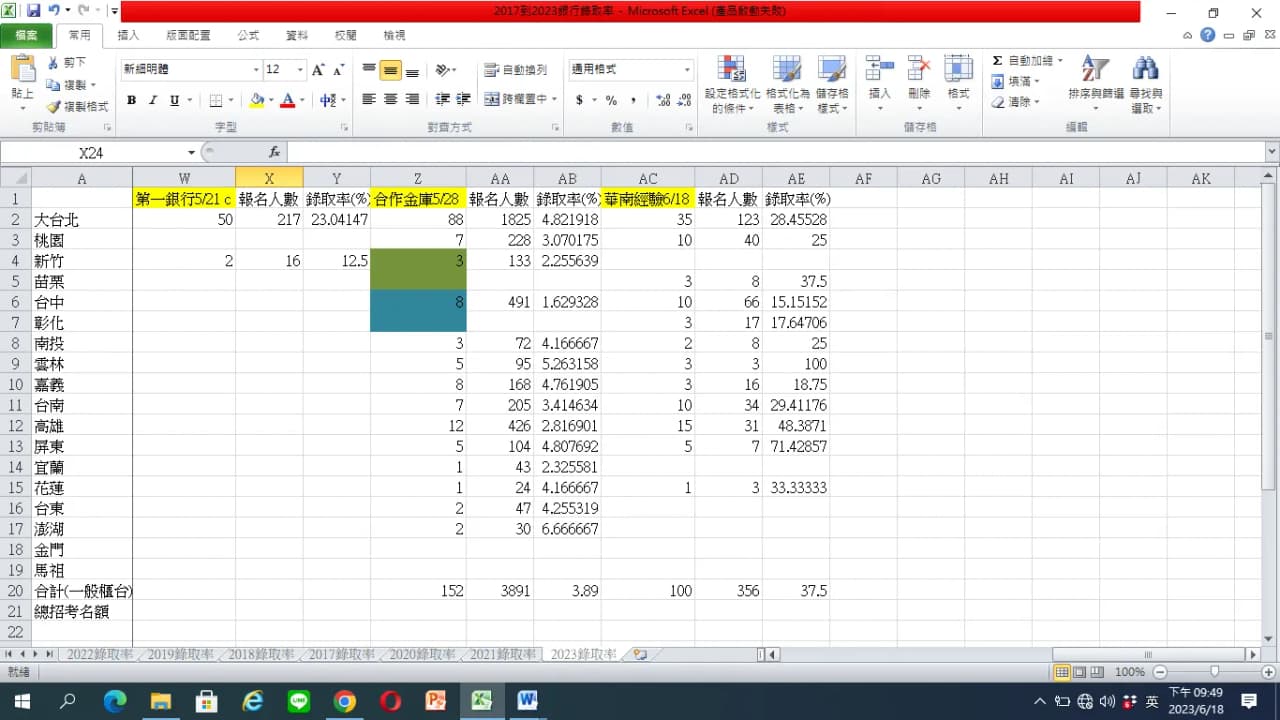The height and width of the screenshot is (720, 1280).
Task: Expand the formula bar
Action: (1272, 152)
